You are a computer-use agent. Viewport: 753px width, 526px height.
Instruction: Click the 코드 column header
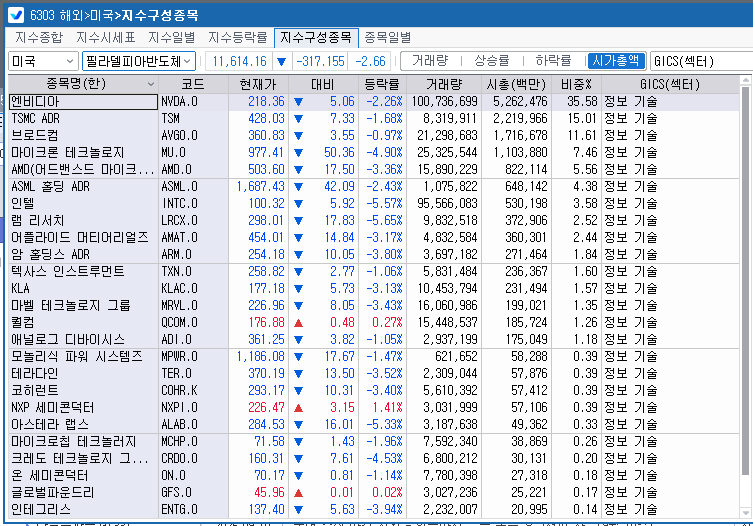(193, 85)
